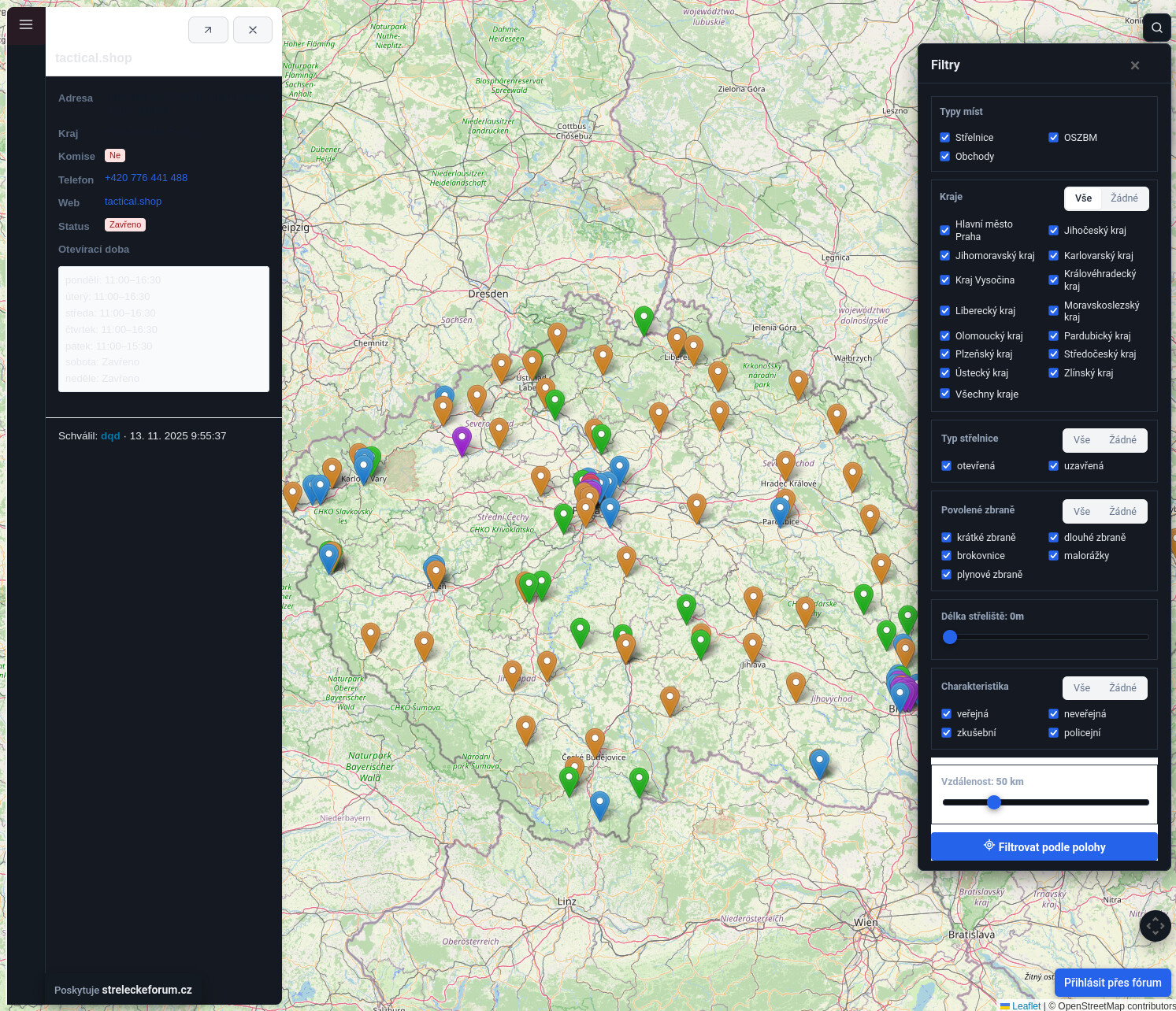Screen dimensions: 1176x1011
Task: Open shop detail in new window arrow
Action: pyautogui.click(x=208, y=30)
